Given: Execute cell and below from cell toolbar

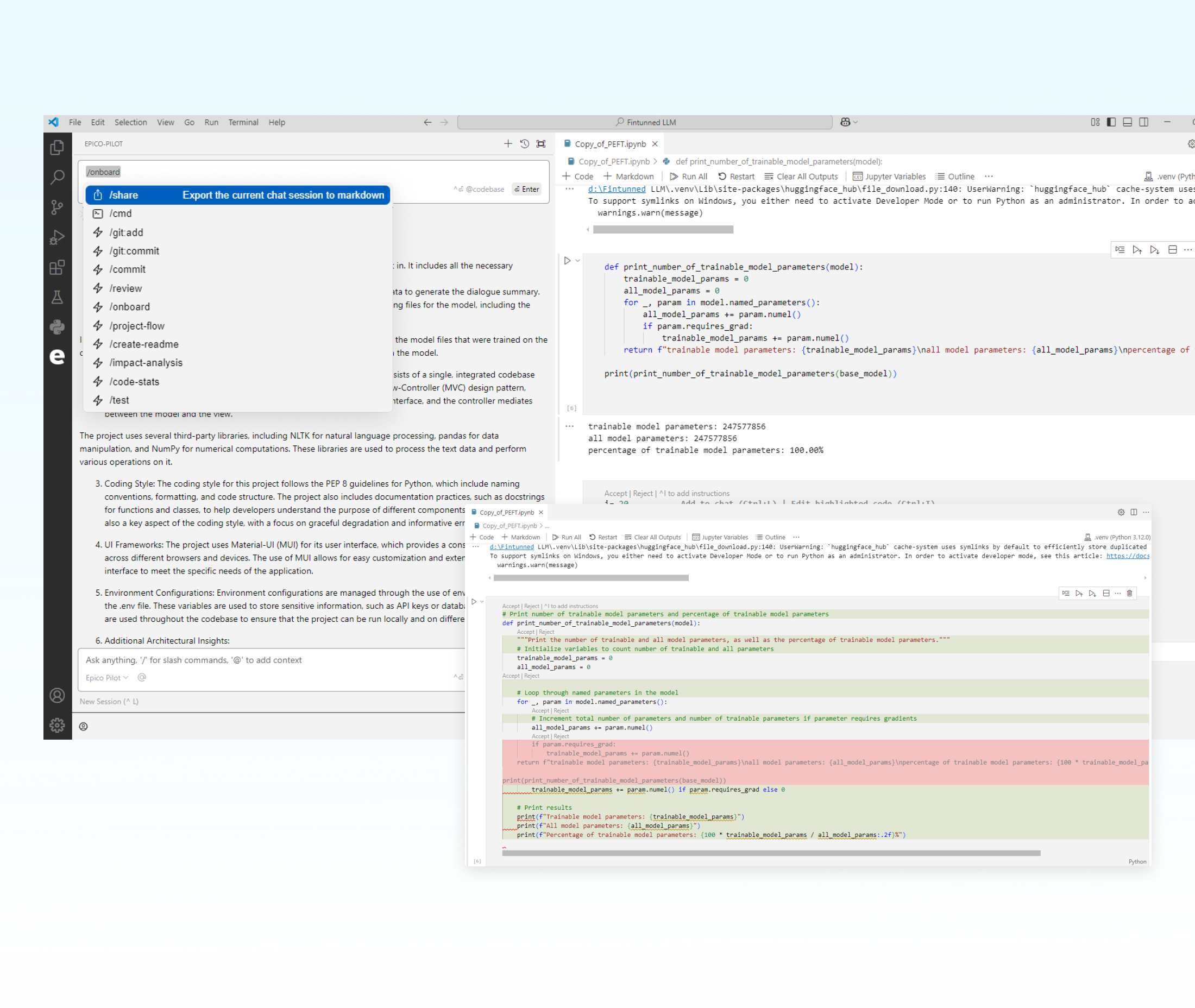Looking at the screenshot, I should 1154,250.
